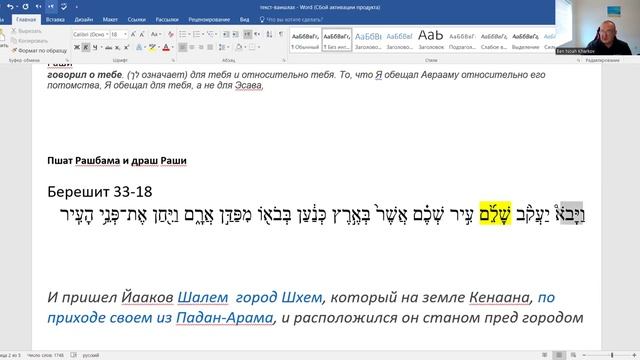Screen dimensions: 640x360
Task: Undo the last action in Quick Access toolbar
Action: pyautogui.click(x=10, y=7)
